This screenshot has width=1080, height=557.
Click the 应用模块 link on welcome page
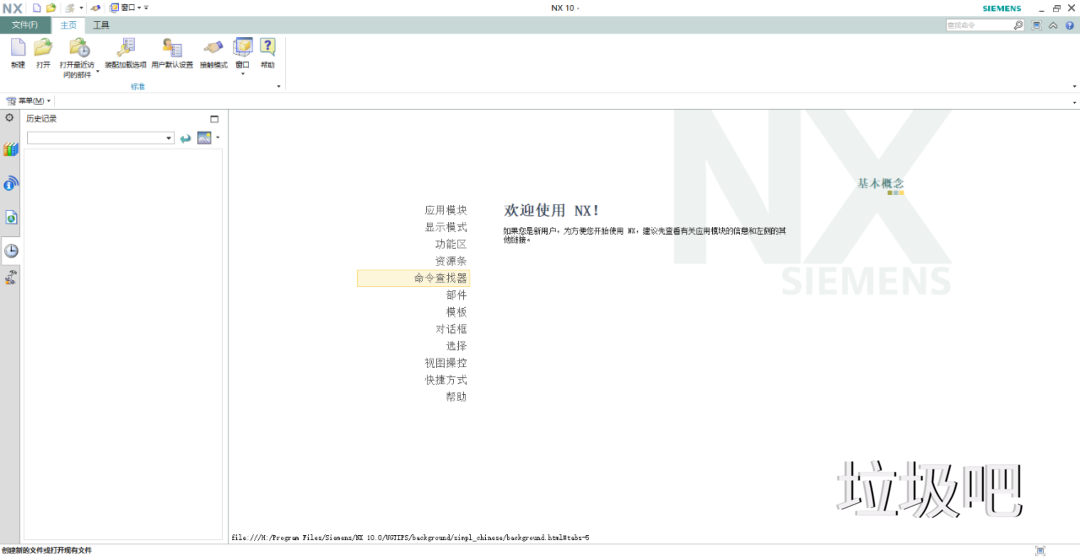coord(445,210)
